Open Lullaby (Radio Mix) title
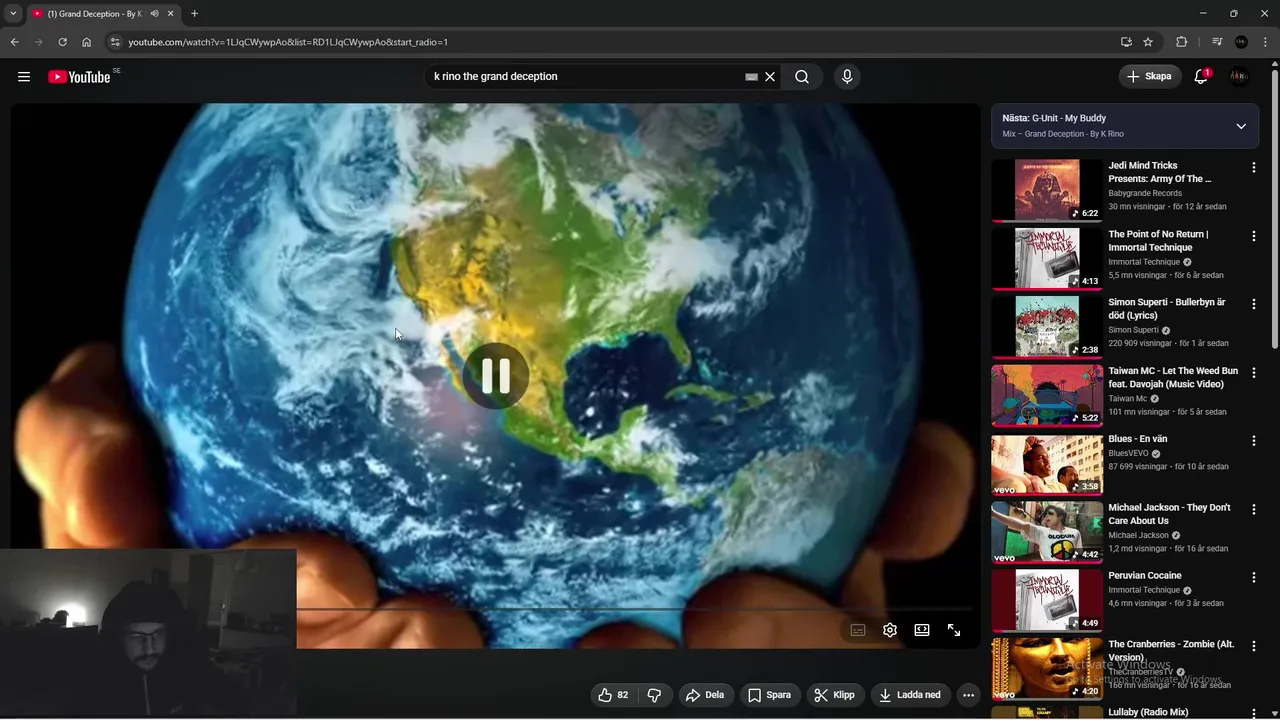This screenshot has height=720, width=1280. [1148, 712]
